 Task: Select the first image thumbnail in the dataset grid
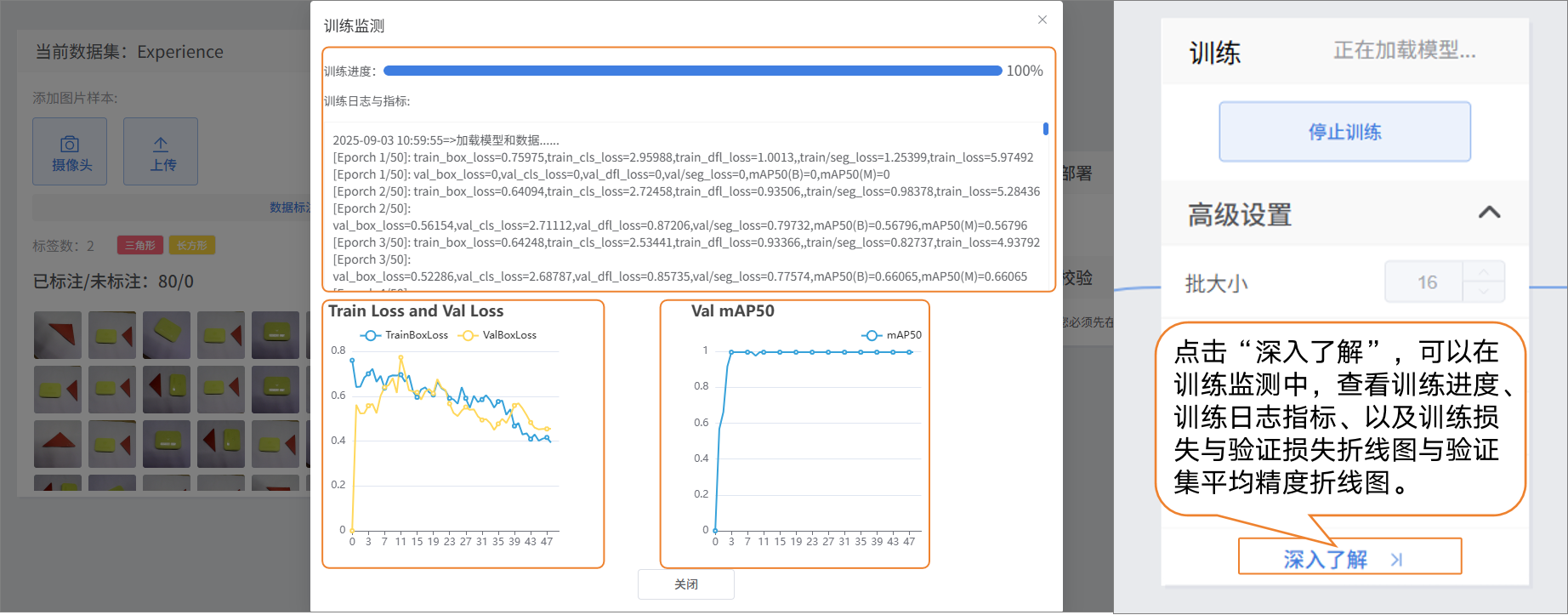pyautogui.click(x=58, y=335)
